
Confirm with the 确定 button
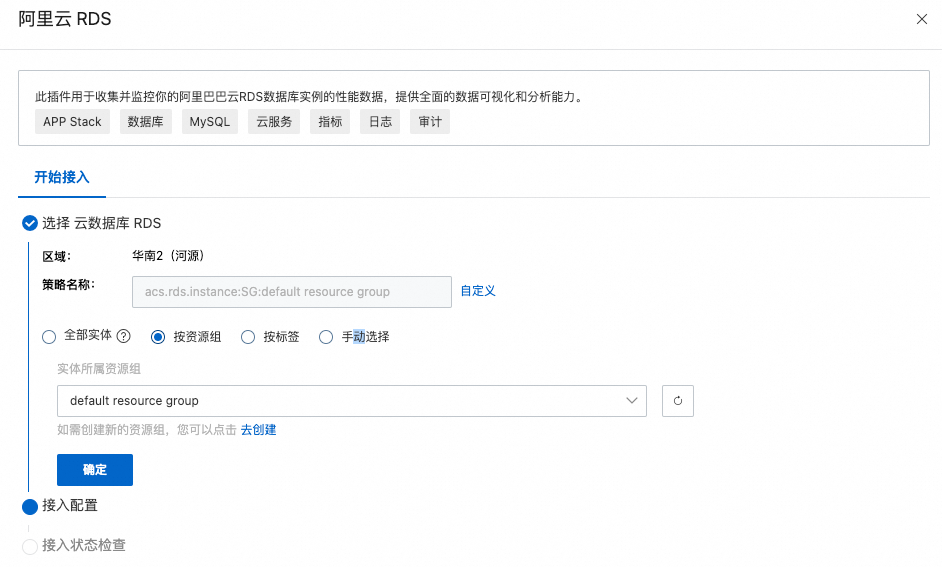(x=95, y=470)
